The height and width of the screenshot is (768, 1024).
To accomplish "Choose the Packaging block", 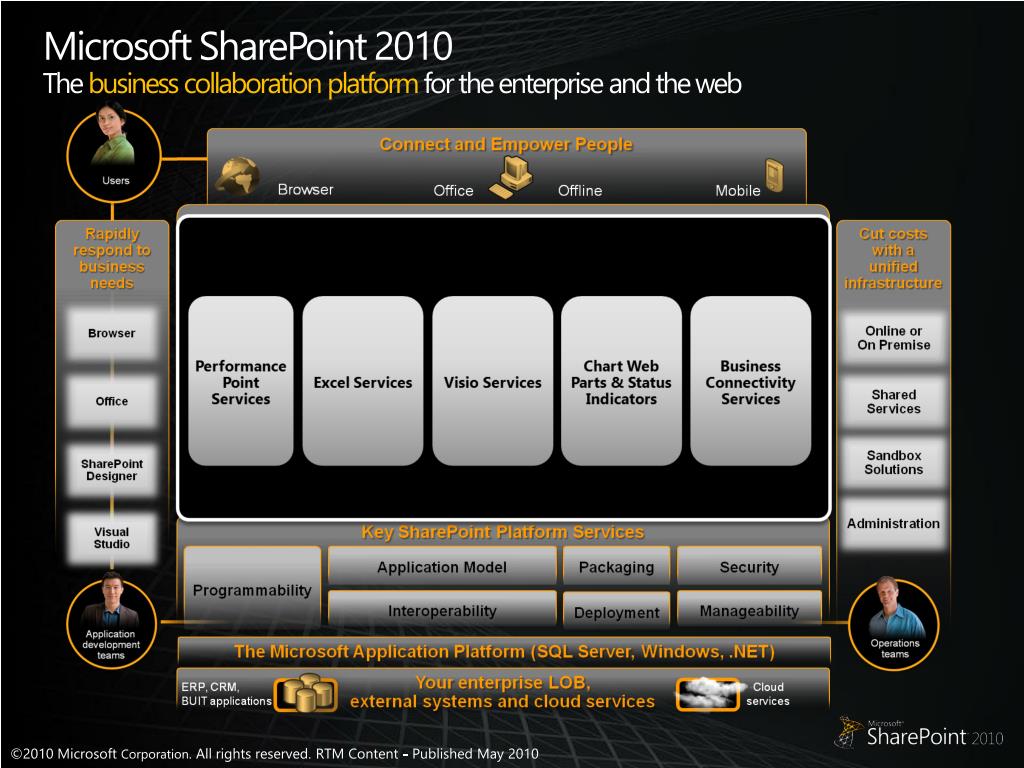I will pyautogui.click(x=616, y=566).
